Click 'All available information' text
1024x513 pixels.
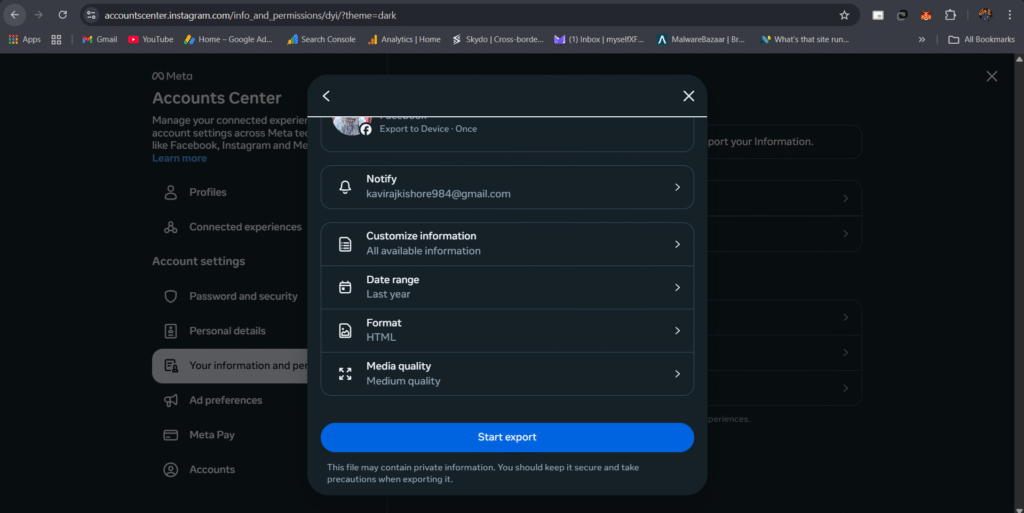[x=423, y=251]
